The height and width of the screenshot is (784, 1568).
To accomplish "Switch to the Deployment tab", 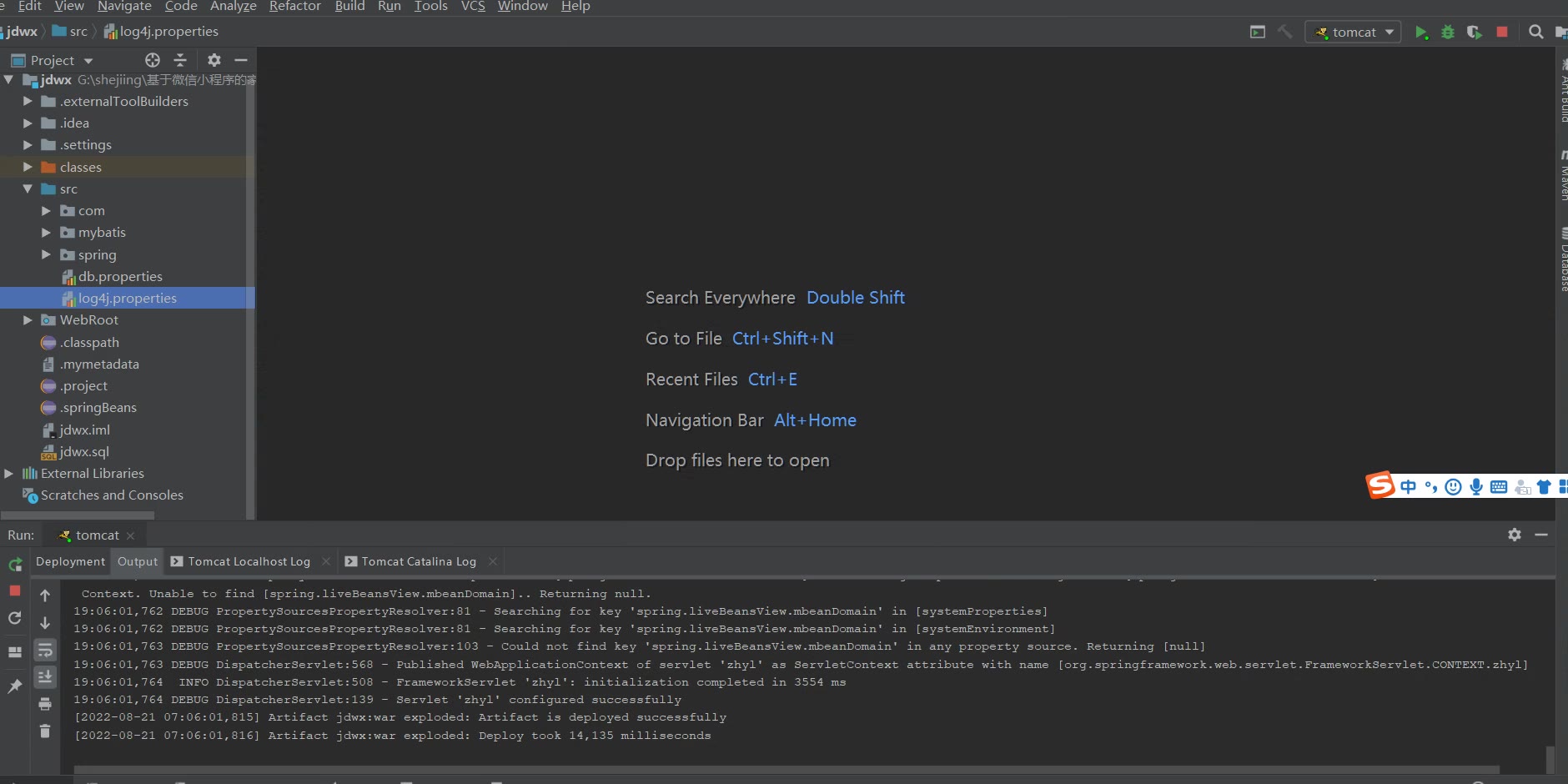I will (x=70, y=561).
